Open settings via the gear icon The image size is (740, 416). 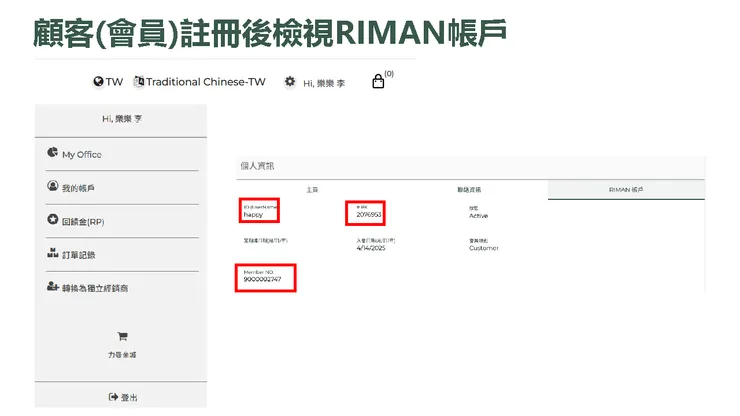[x=290, y=82]
